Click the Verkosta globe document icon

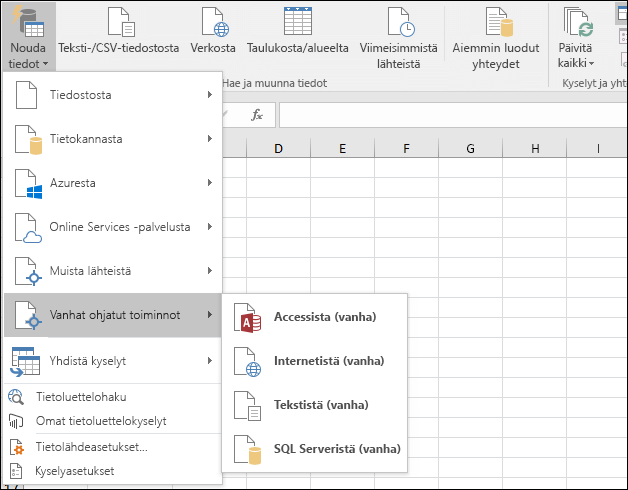[215, 22]
